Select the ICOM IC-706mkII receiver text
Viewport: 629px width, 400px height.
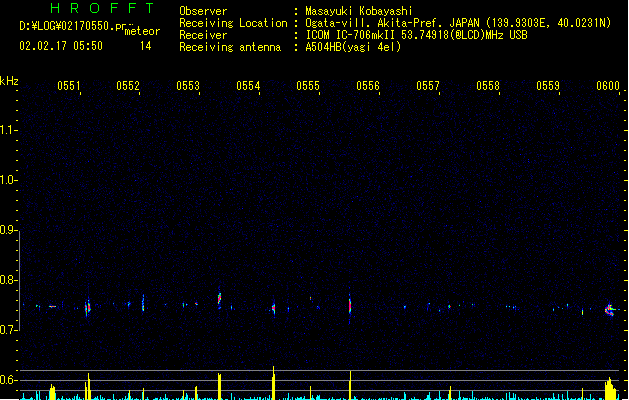[416, 35]
